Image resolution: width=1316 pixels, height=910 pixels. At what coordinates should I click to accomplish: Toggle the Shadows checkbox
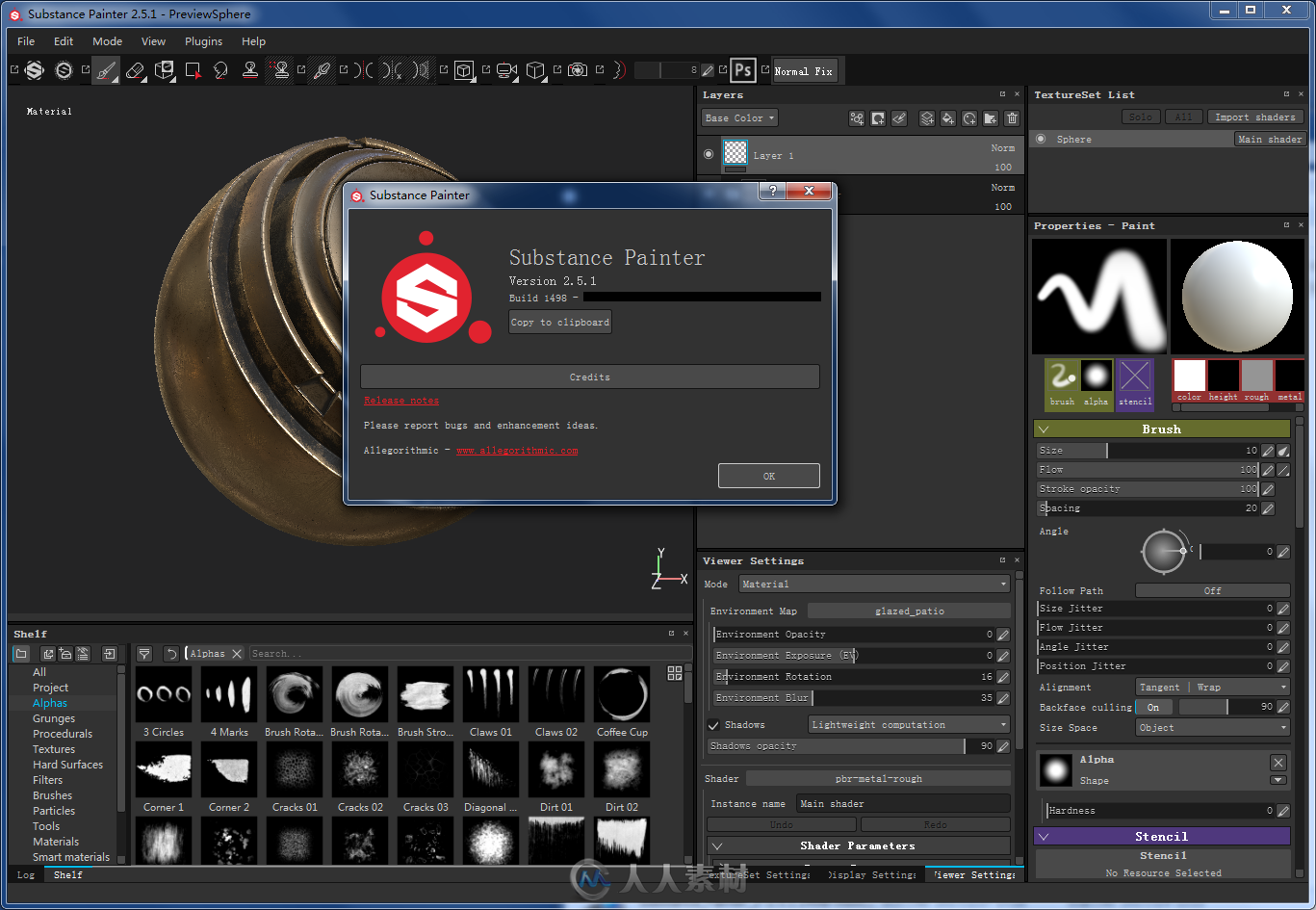pyautogui.click(x=713, y=725)
